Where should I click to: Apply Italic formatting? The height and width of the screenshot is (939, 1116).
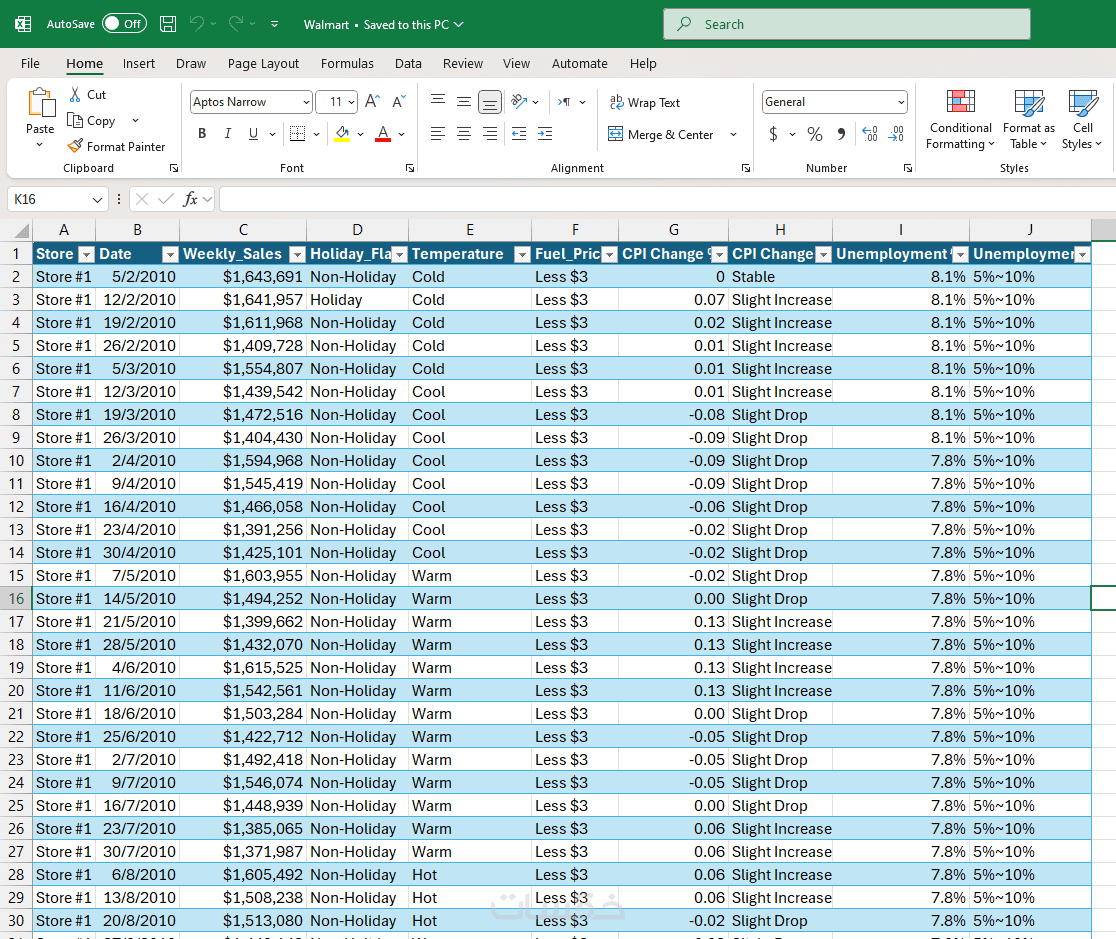(x=227, y=134)
